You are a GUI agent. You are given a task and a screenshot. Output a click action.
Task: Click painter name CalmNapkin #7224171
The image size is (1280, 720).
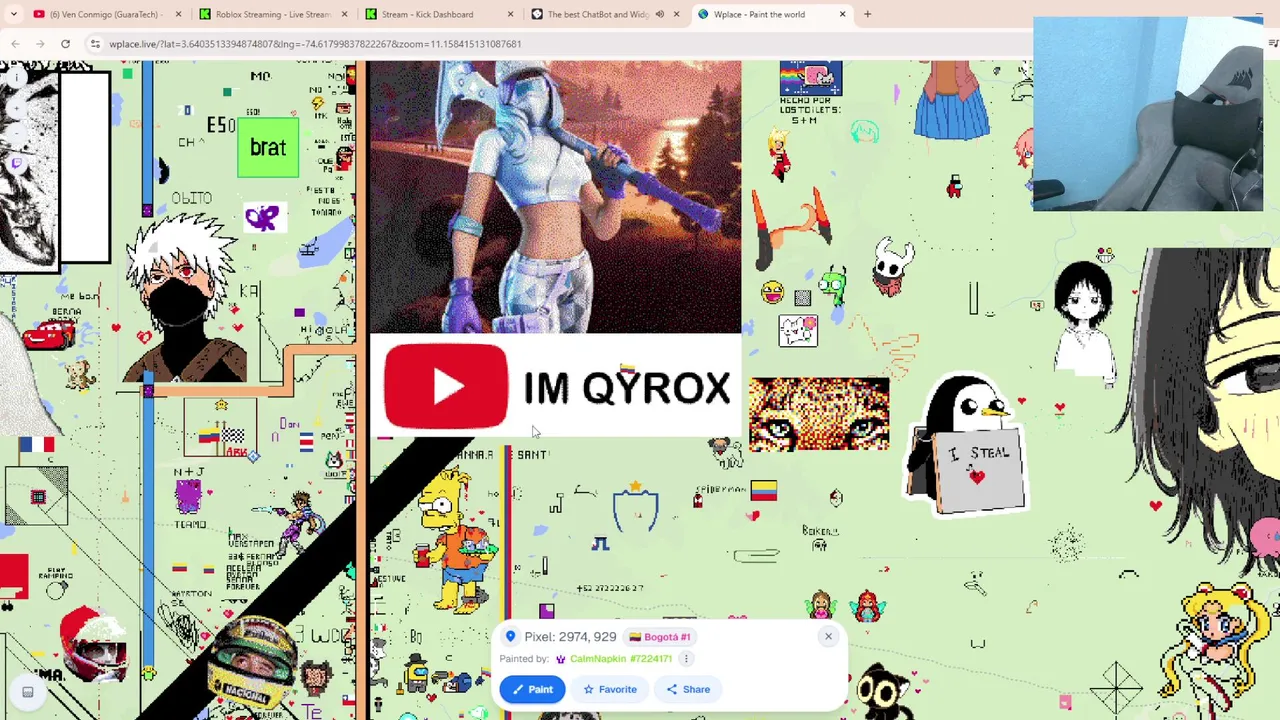pyautogui.click(x=620, y=659)
